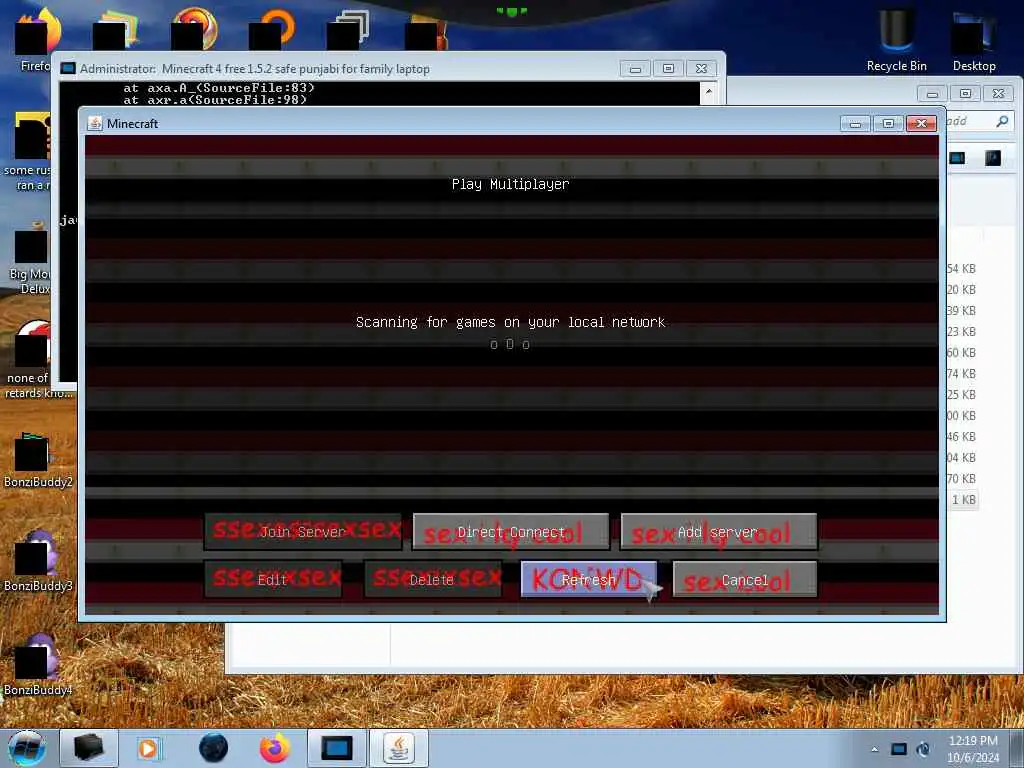Screen dimensions: 1024x768
Task: Refresh the multiplayer server list
Action: point(588,579)
